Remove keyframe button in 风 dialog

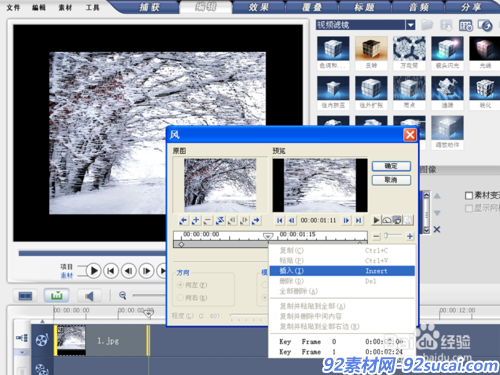[208, 220]
